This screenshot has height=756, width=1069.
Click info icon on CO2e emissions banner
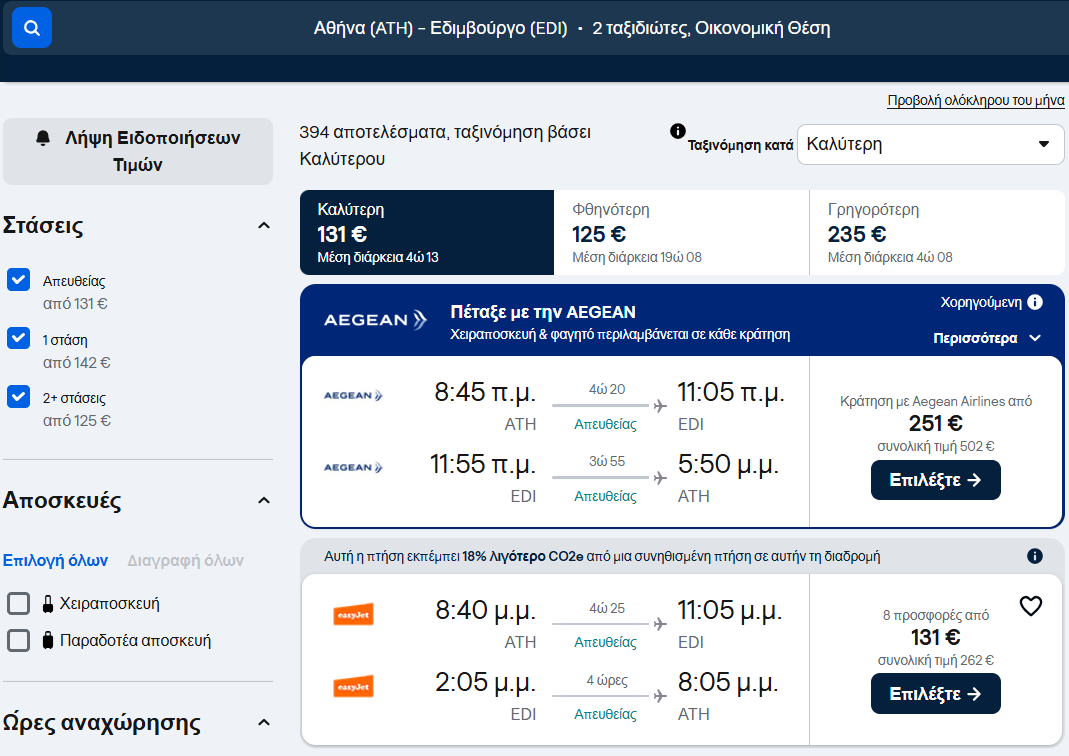1035,556
